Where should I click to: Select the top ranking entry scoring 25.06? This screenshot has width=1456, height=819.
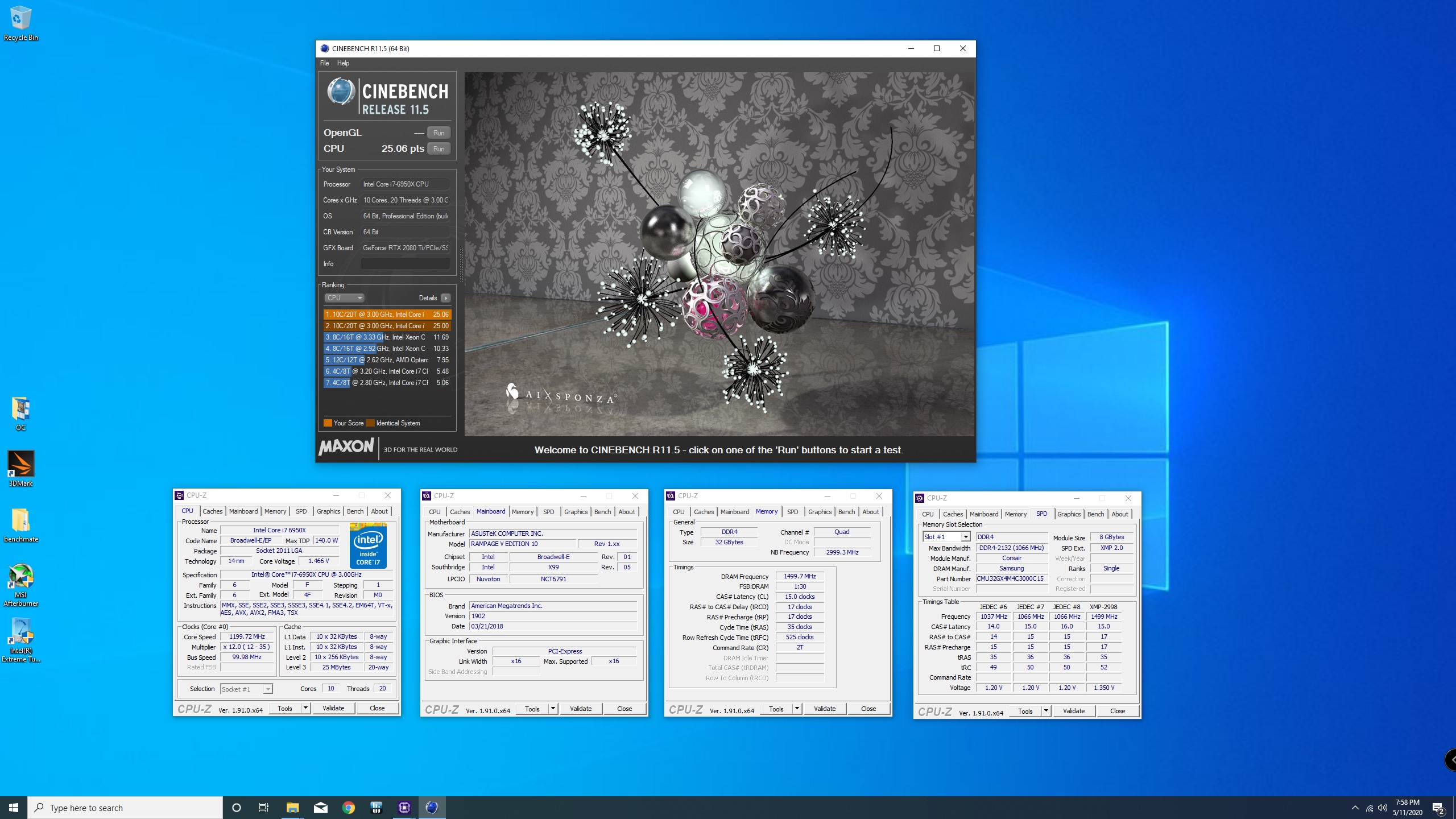point(387,315)
